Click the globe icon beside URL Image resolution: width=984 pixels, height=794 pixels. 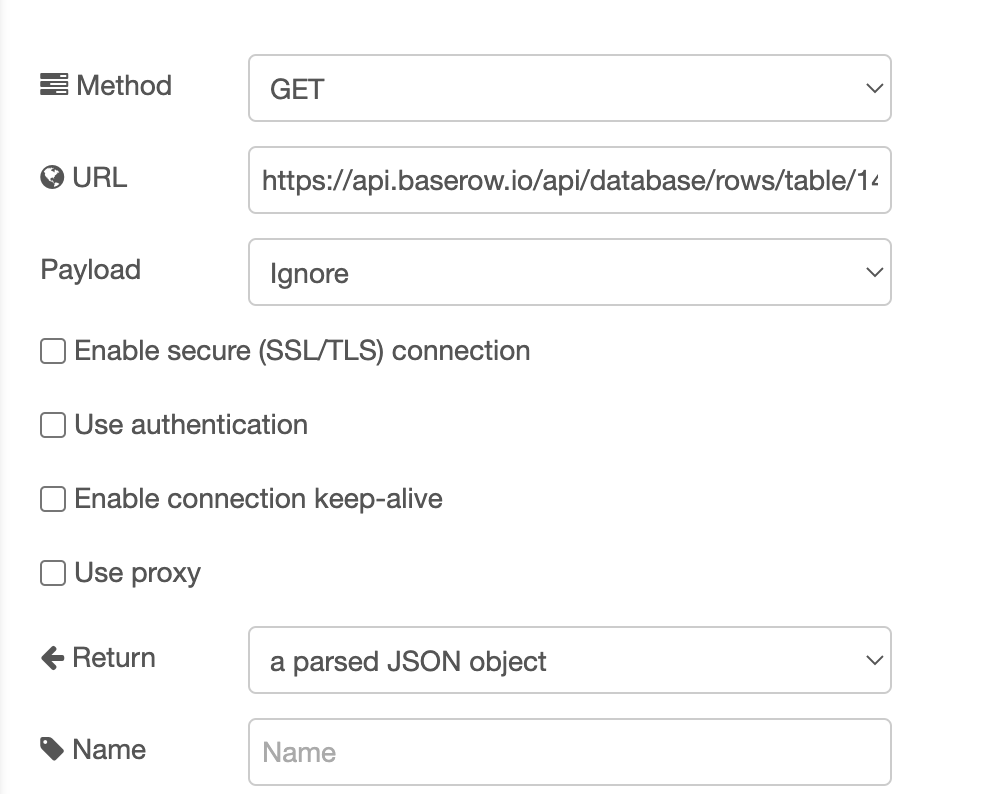click(51, 178)
